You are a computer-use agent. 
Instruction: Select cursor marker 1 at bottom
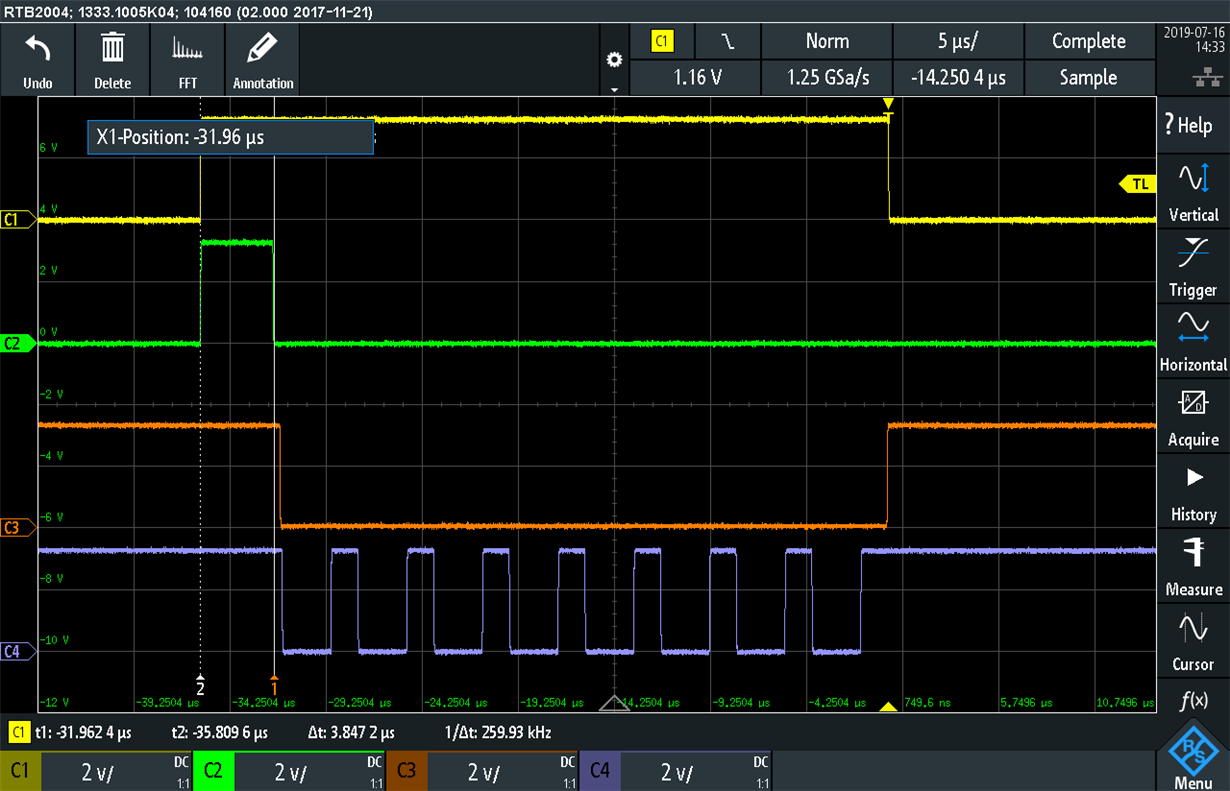(x=274, y=685)
